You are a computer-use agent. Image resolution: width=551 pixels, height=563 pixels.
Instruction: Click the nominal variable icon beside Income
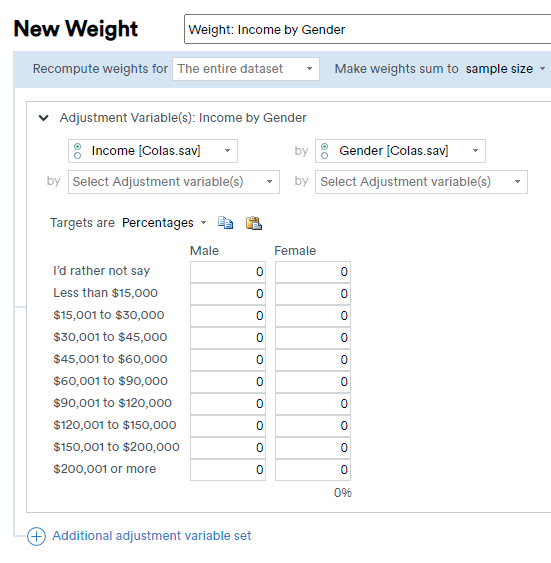(x=78, y=151)
